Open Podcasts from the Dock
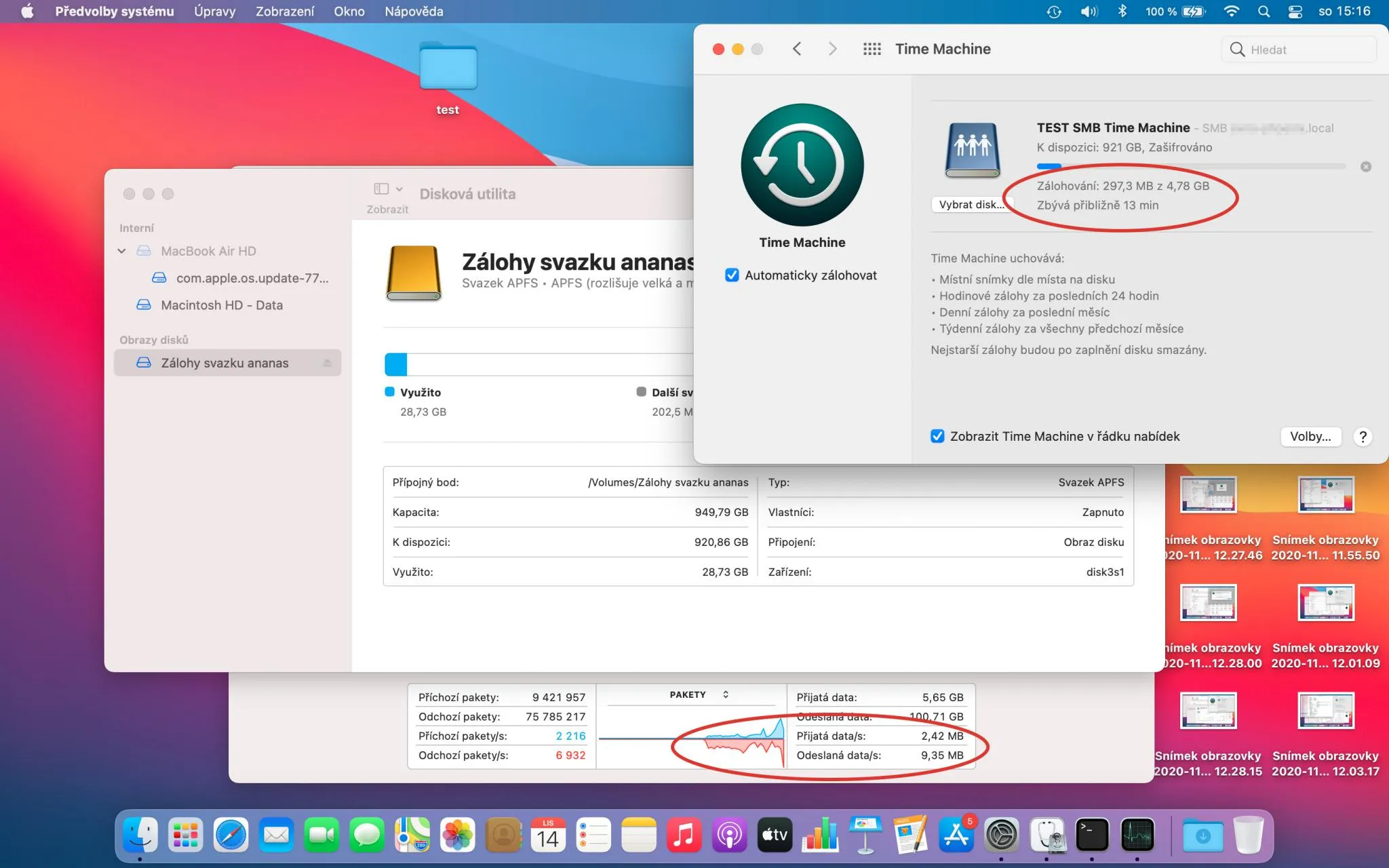1389x868 pixels. click(x=729, y=835)
